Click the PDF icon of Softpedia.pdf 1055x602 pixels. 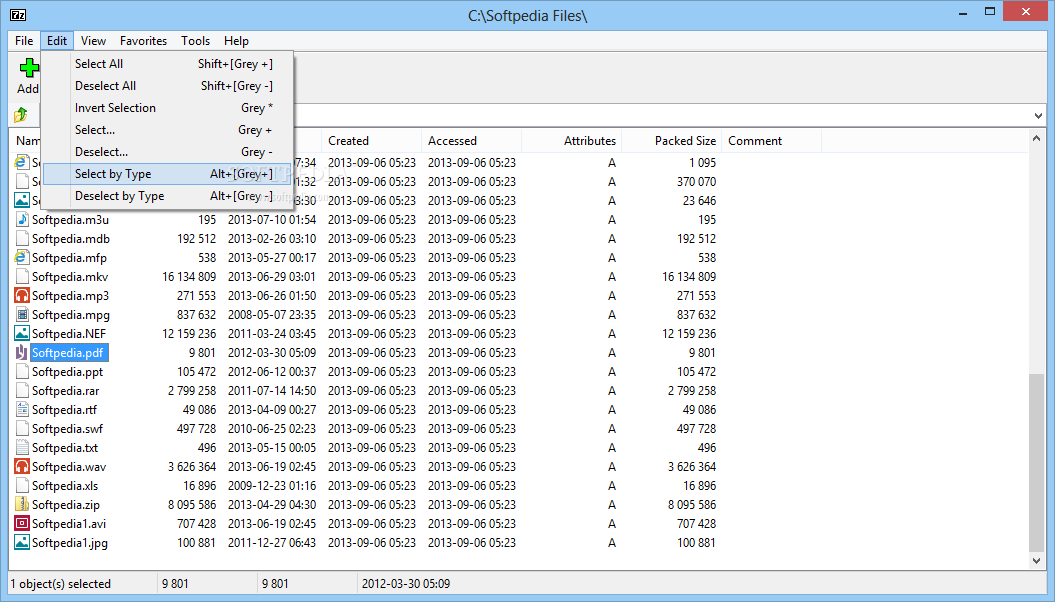22,352
